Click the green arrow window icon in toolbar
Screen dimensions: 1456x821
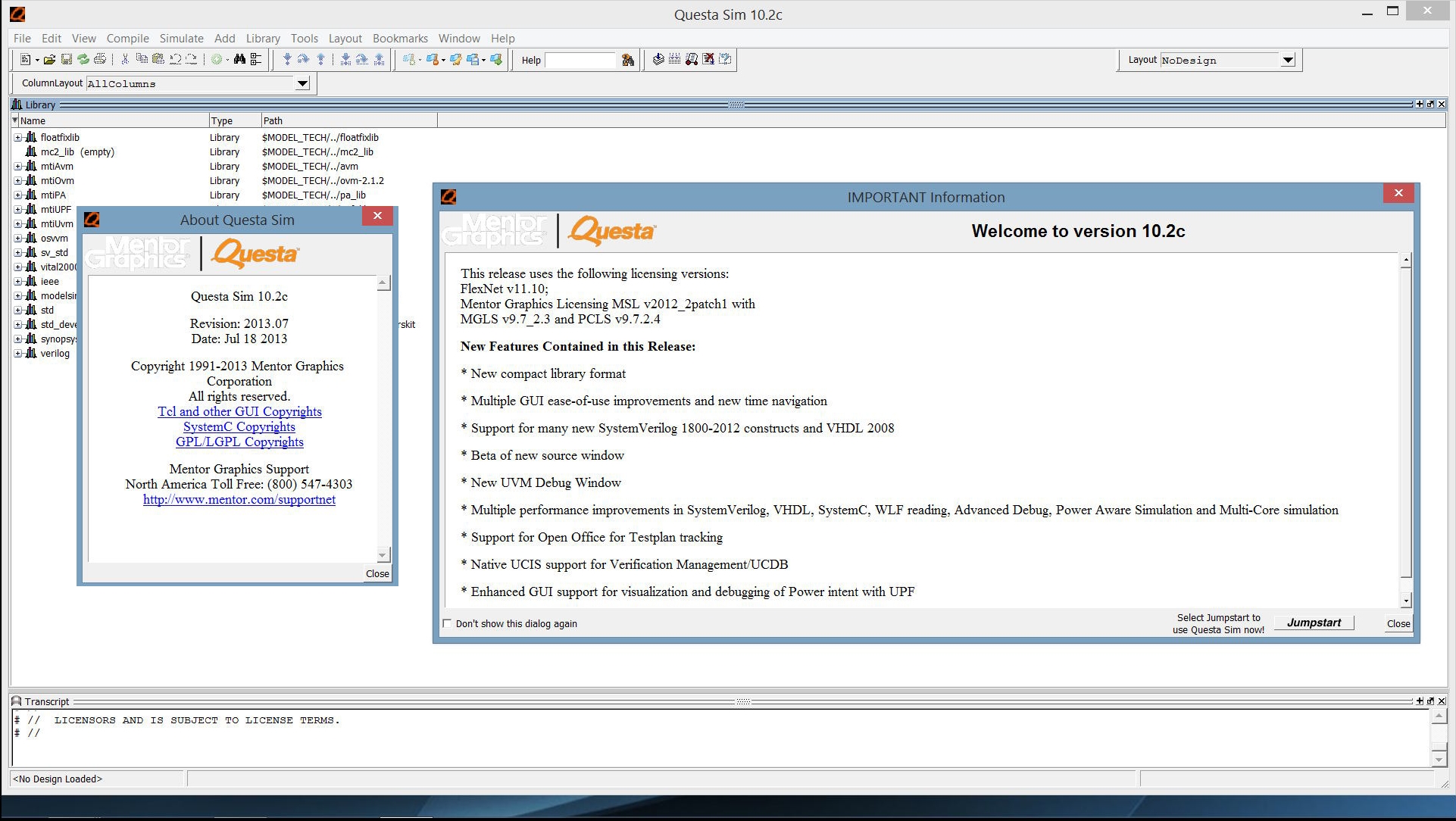pos(496,60)
